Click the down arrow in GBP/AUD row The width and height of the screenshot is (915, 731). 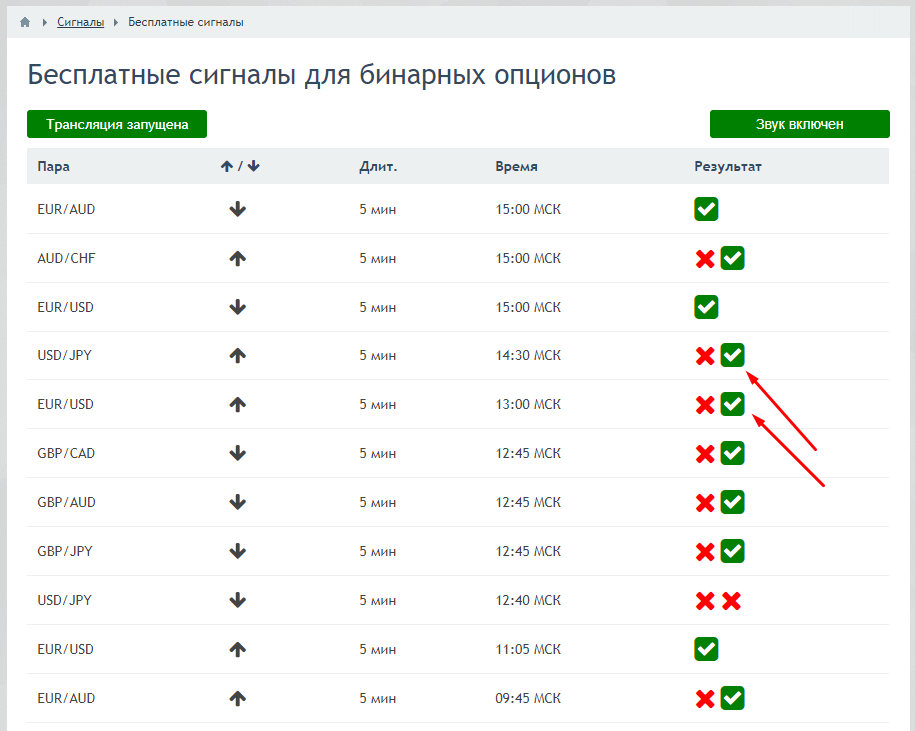tap(238, 502)
